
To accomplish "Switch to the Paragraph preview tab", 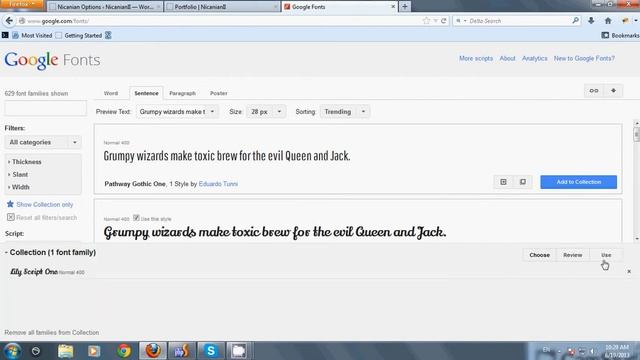I will (x=182, y=93).
